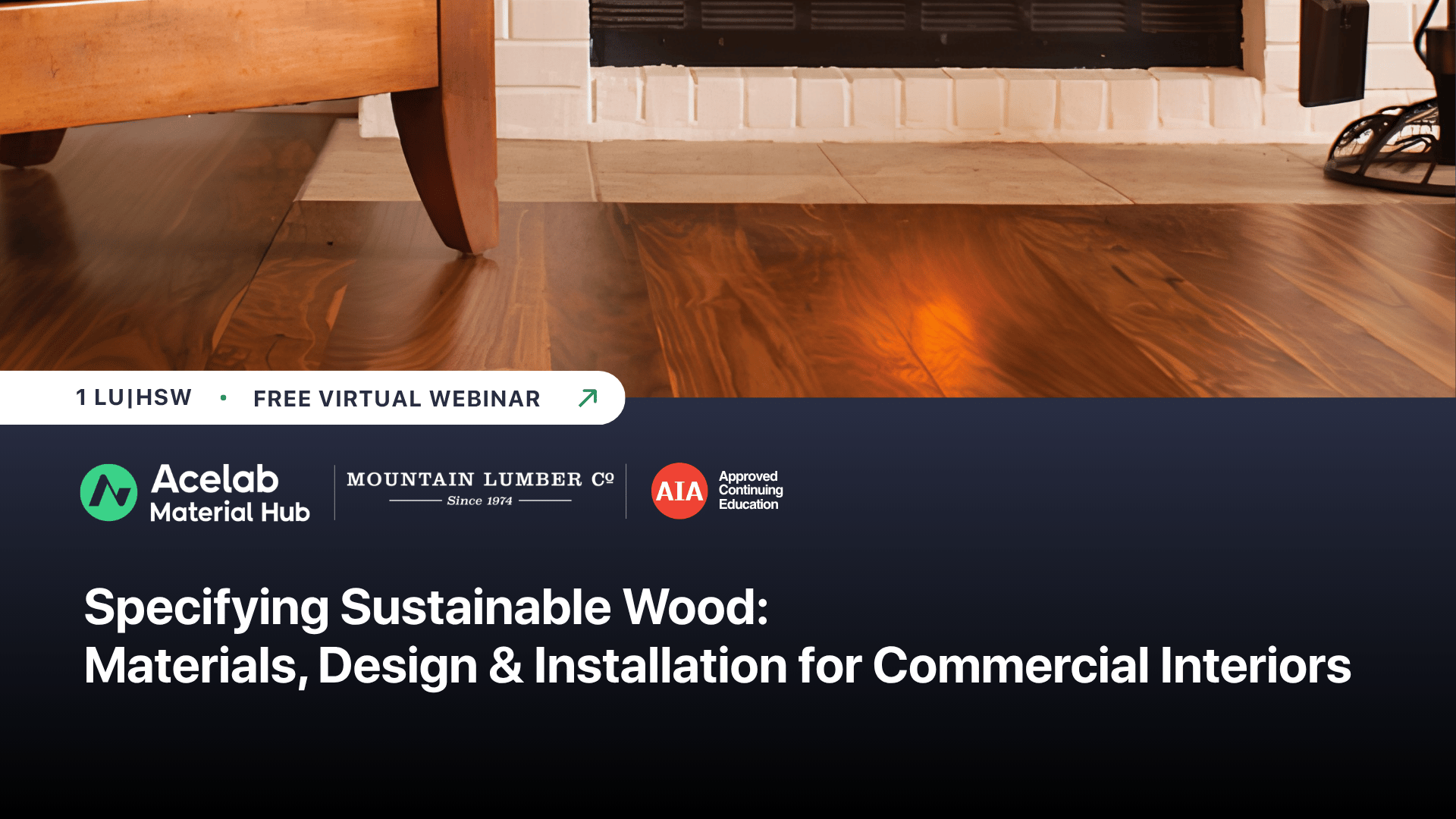The width and height of the screenshot is (1456, 819).
Task: Click the red AIA circle logo
Action: tap(679, 491)
